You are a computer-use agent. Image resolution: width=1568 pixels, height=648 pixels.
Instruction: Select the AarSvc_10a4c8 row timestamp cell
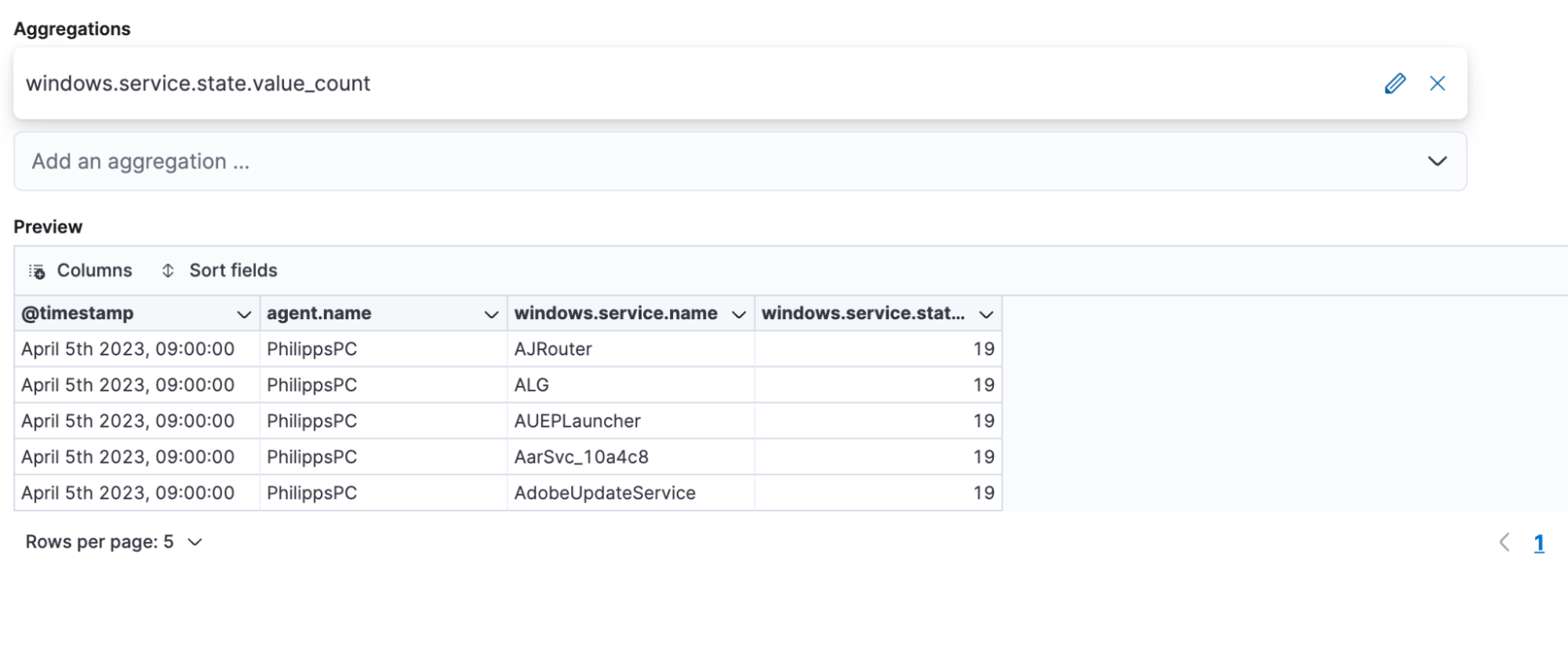point(128,457)
